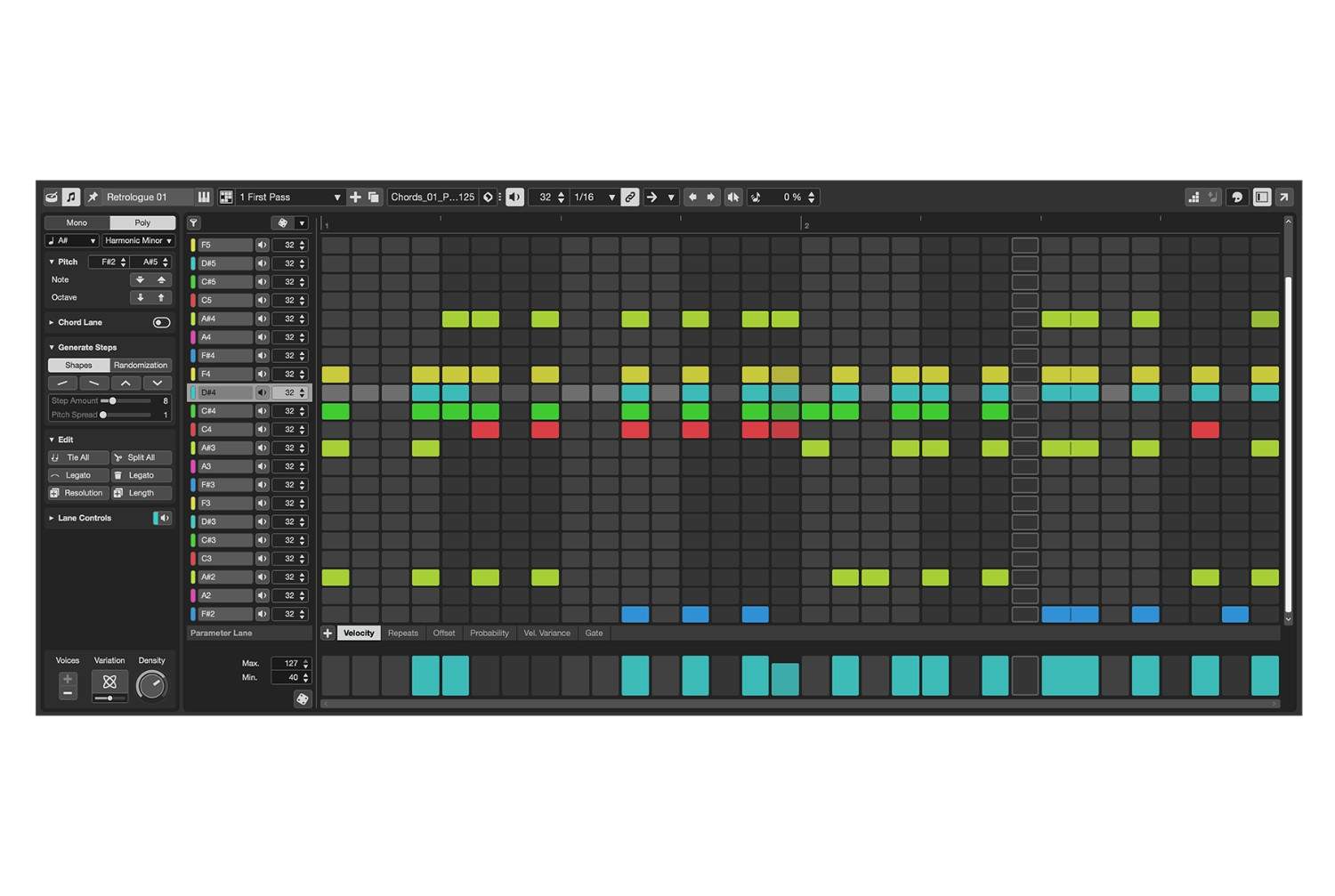Click the Split All button
Viewport: 1335px width, 896px height.
[141, 457]
